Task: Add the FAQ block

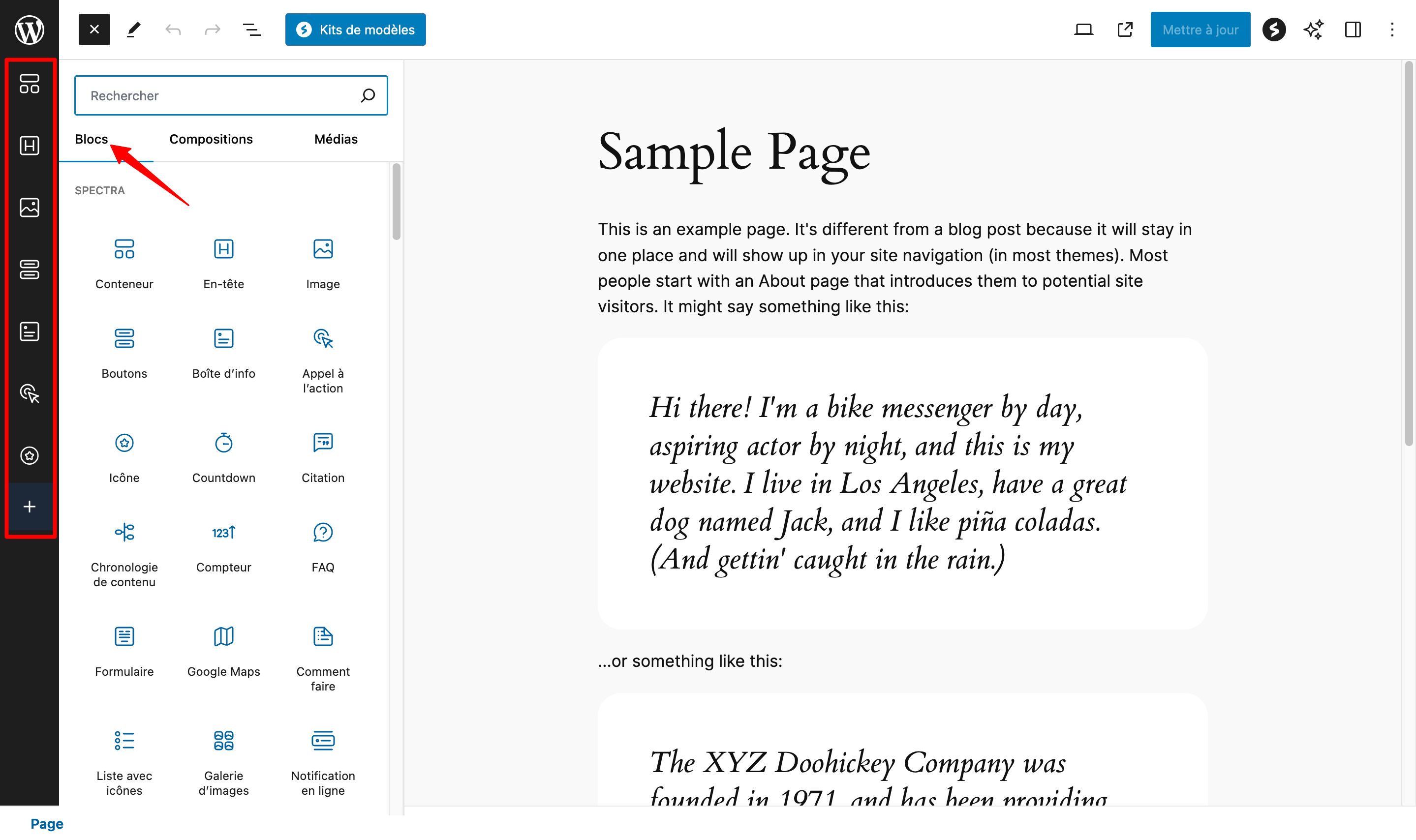Action: pos(323,547)
